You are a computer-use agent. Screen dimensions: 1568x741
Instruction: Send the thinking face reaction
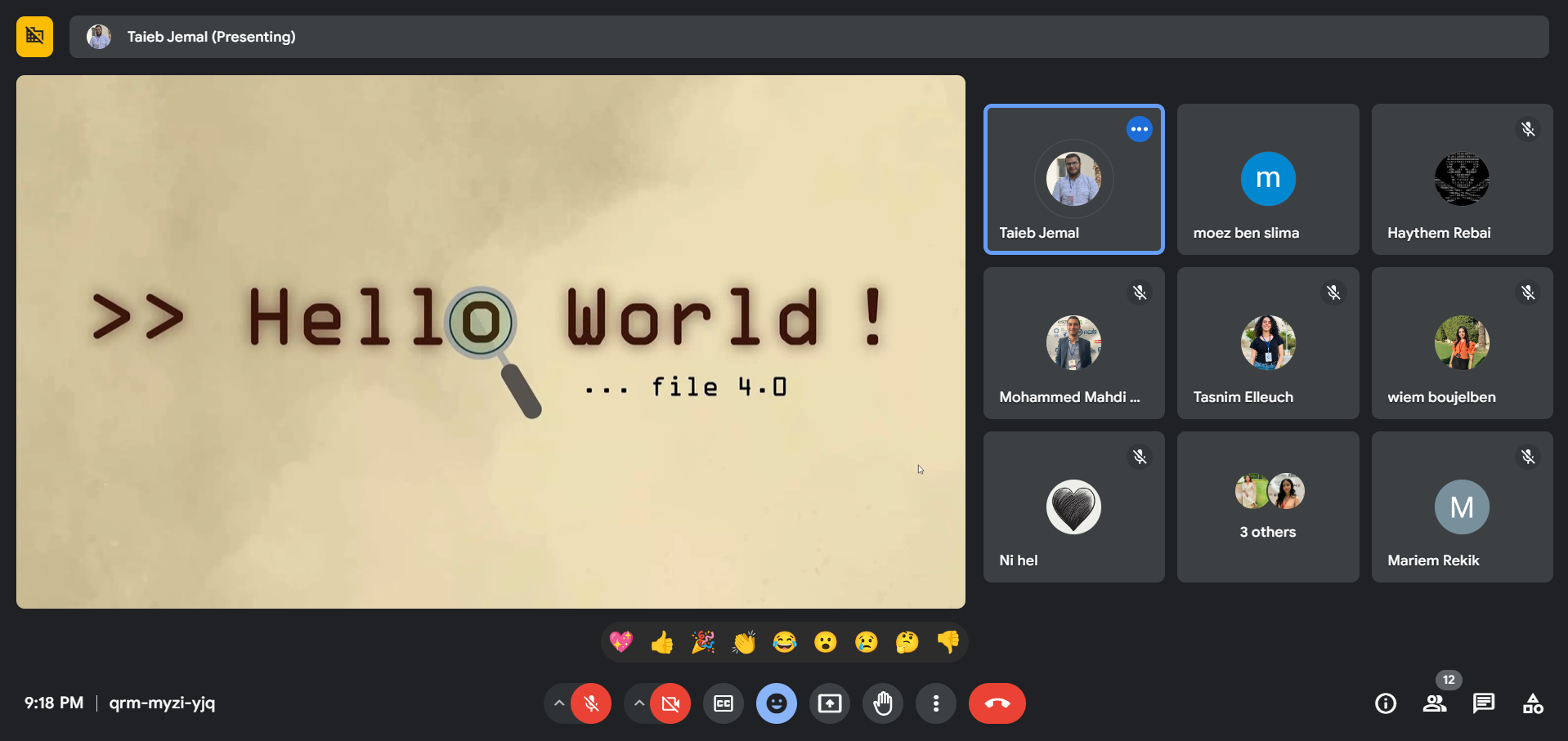click(x=907, y=642)
